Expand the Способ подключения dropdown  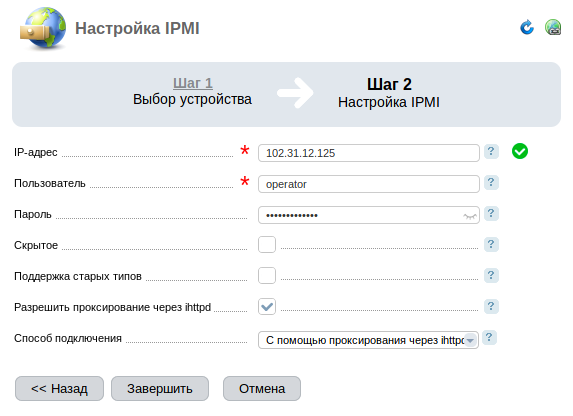pos(368,340)
